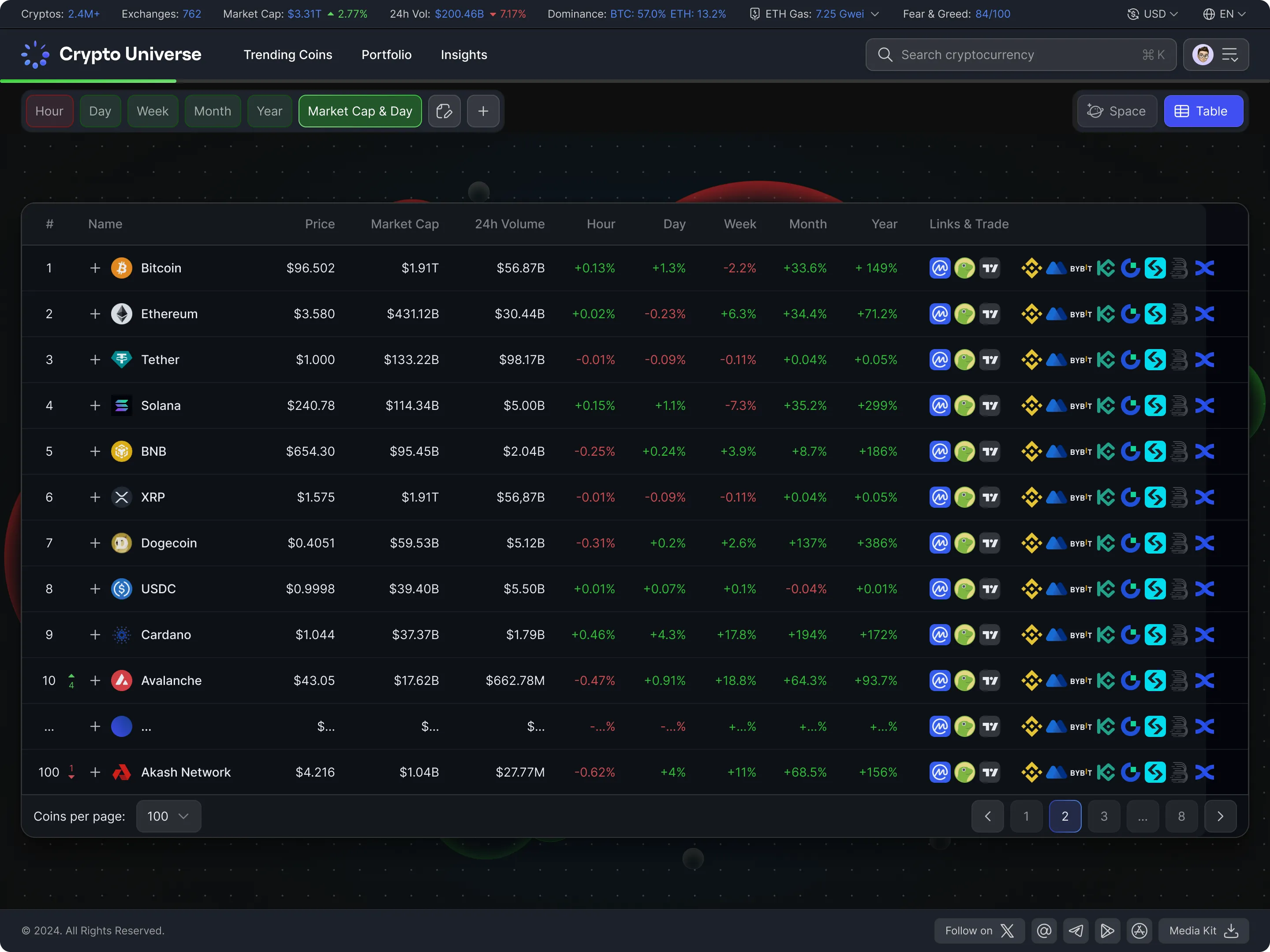Add Dogecoin to watchlist with plus
The width and height of the screenshot is (1270, 952).
pyautogui.click(x=95, y=543)
